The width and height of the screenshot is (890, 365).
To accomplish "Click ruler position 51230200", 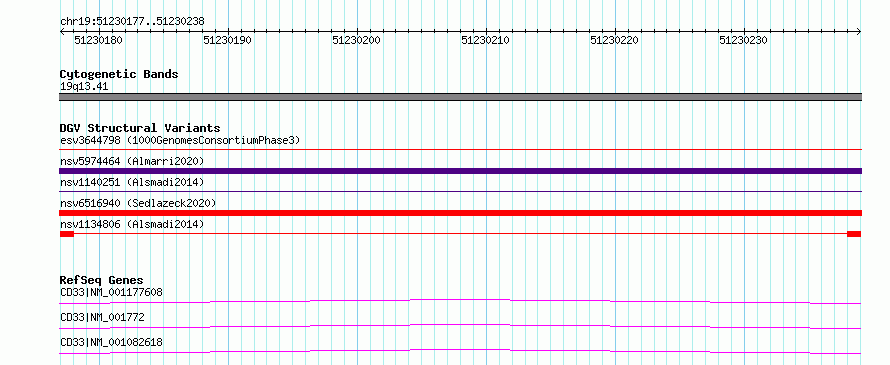I will coord(356,40).
